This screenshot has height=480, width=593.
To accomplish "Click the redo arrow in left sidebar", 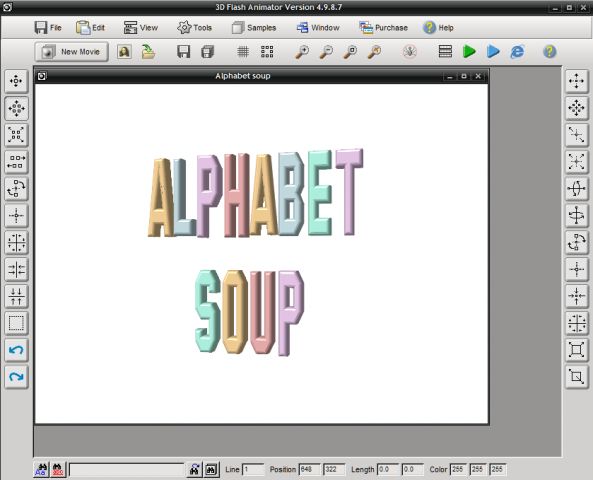I will click(16, 377).
